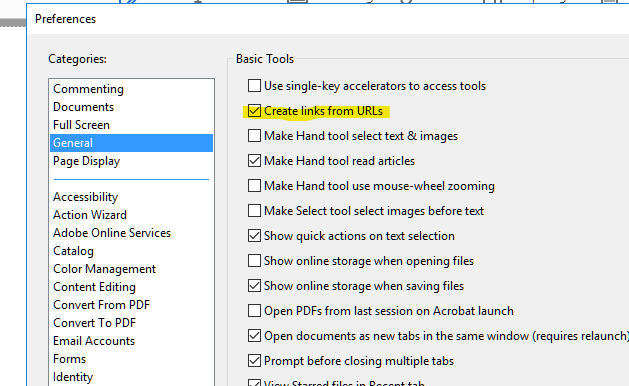629x386 pixels.
Task: Enable Make Hand tool select text & images
Action: pos(254,136)
